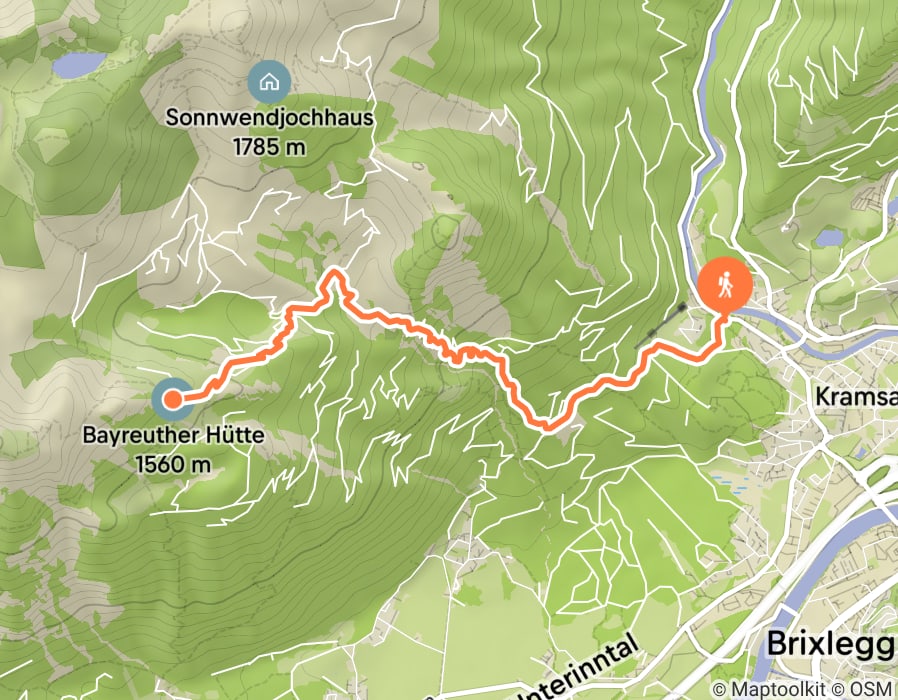
Task: Click the cable car line symbol near the start
Action: (660, 327)
